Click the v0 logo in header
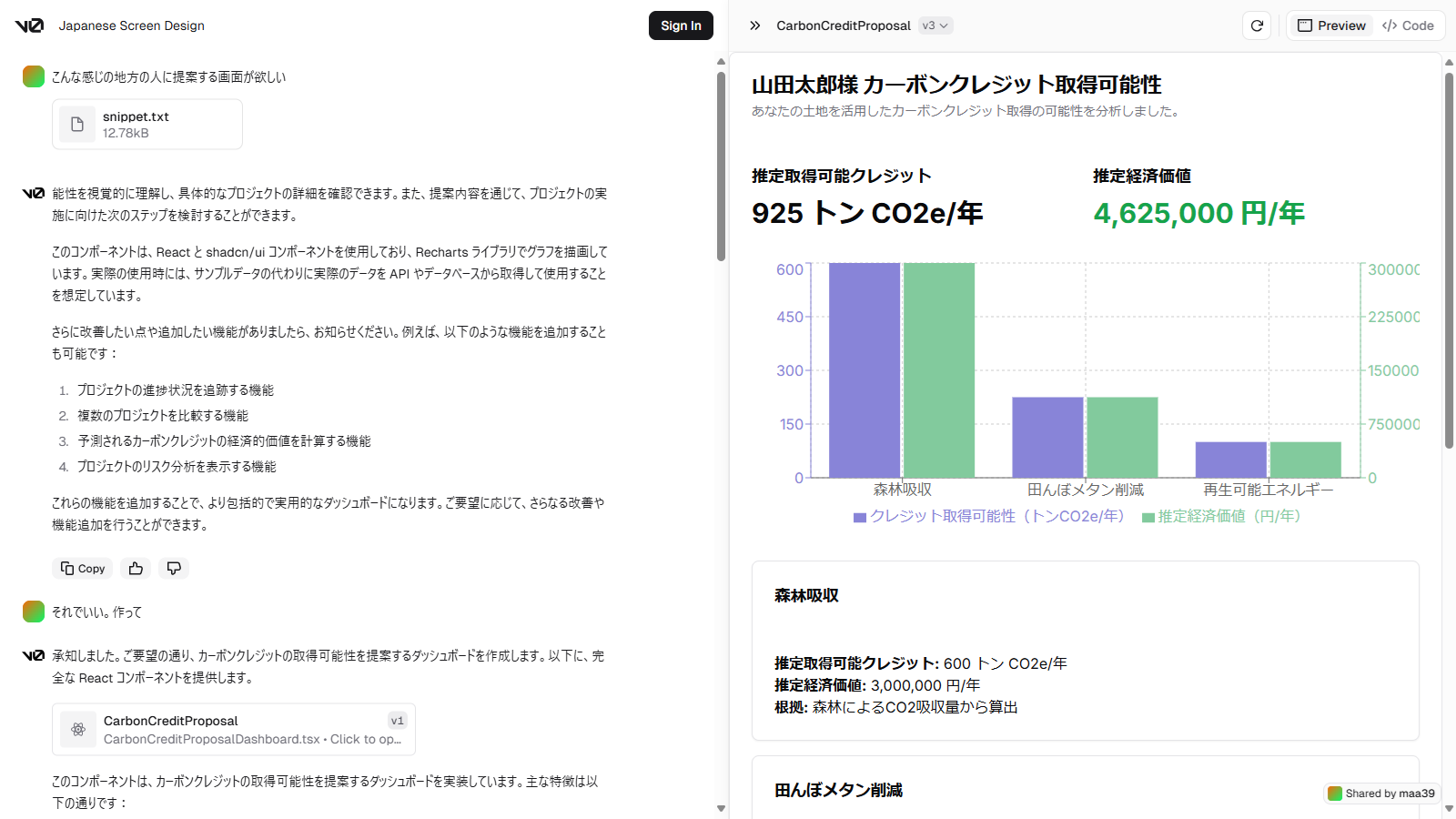The height and width of the screenshot is (819, 1456). click(29, 25)
